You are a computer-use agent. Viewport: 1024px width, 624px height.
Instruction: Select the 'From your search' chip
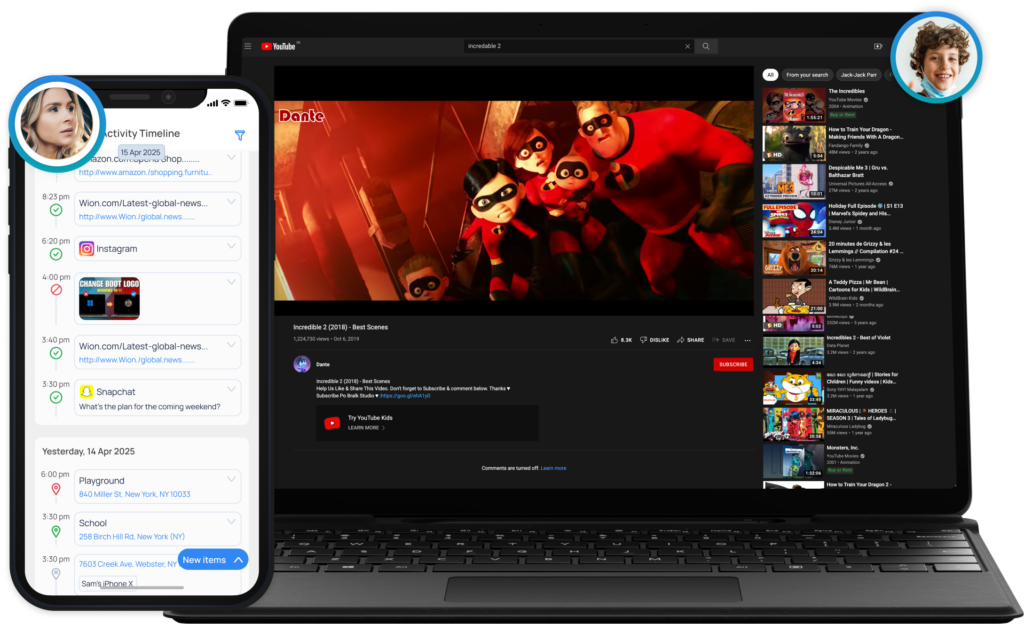pyautogui.click(x=807, y=75)
